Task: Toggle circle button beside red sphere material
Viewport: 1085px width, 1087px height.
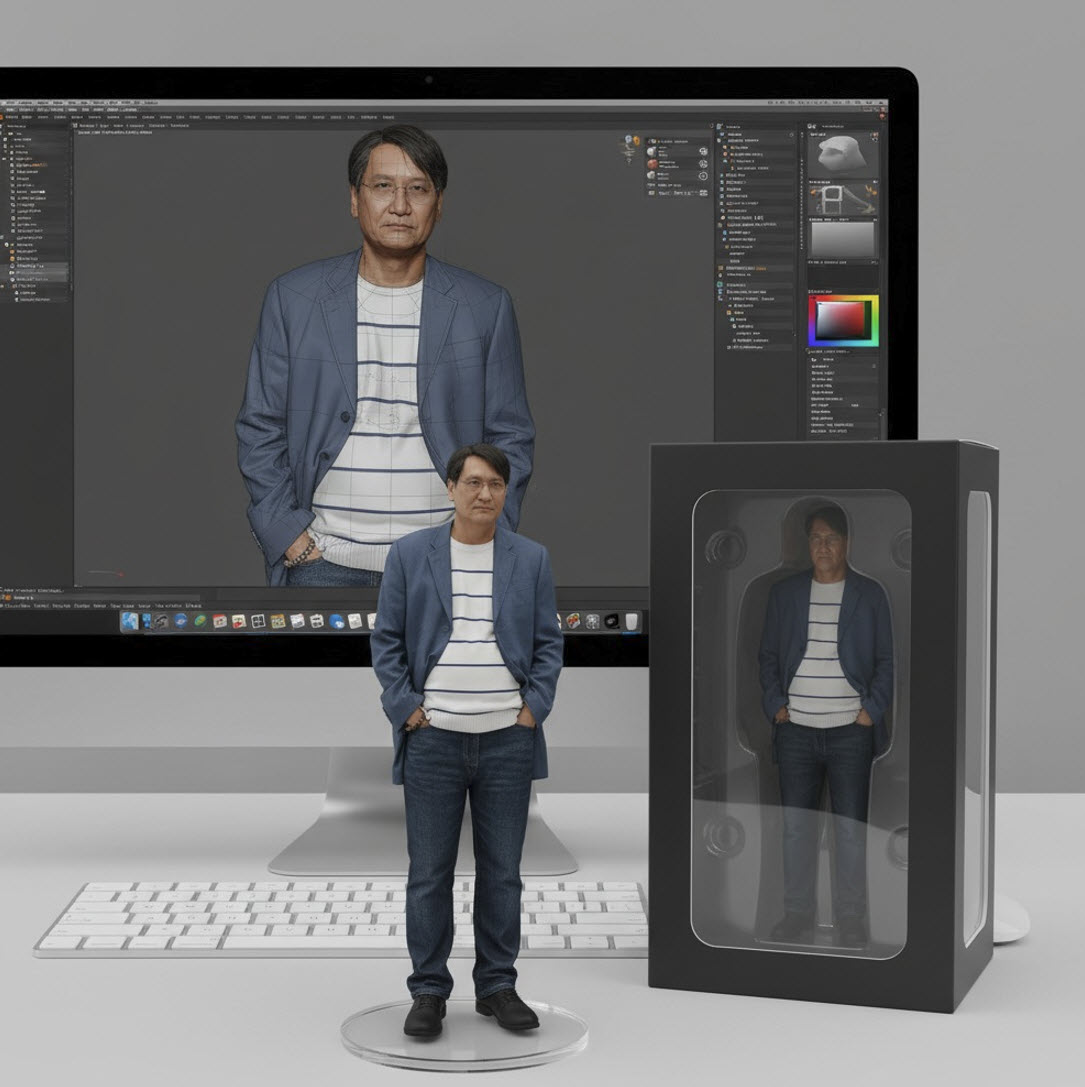Action: coord(702,164)
